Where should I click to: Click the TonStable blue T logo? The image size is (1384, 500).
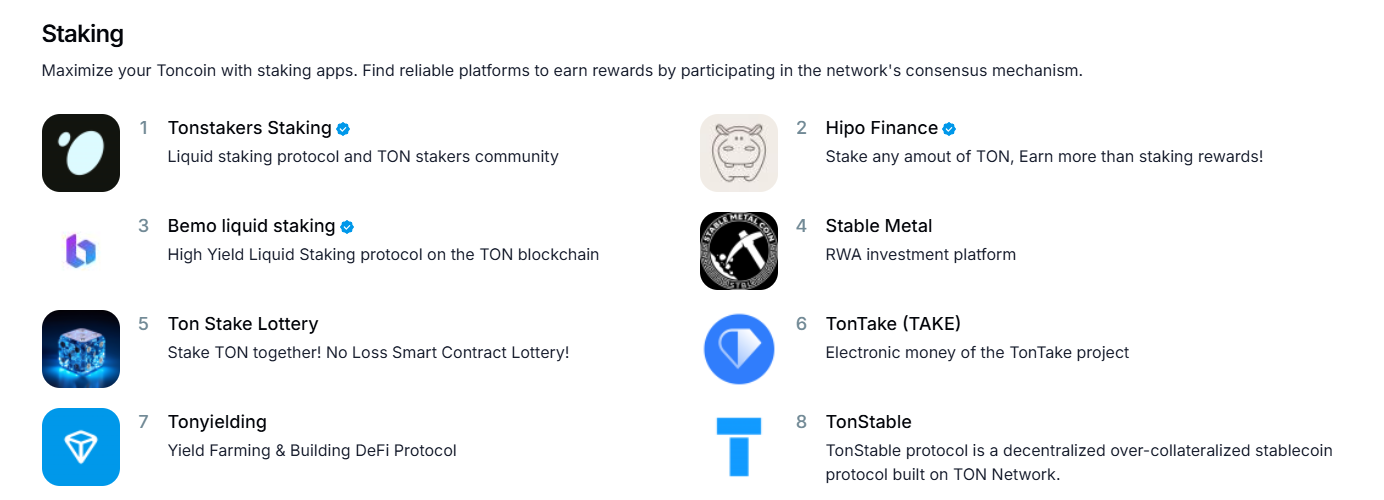tap(739, 447)
